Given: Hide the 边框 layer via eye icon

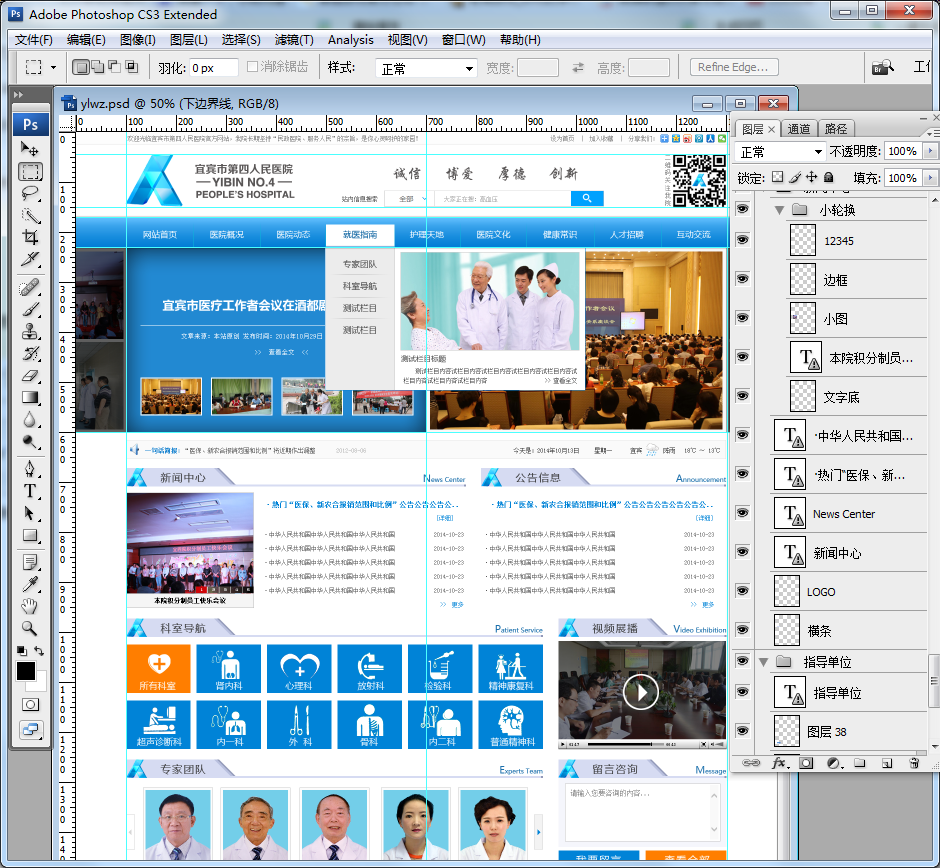Looking at the screenshot, I should (743, 279).
